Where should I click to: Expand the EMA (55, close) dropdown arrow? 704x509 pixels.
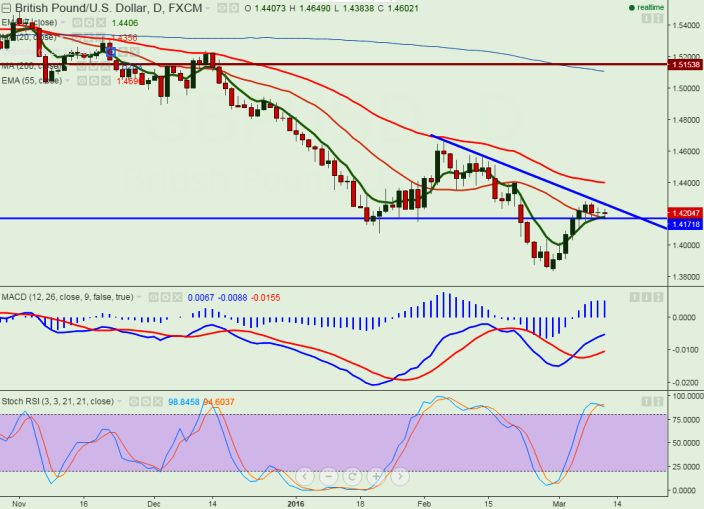(x=68, y=81)
